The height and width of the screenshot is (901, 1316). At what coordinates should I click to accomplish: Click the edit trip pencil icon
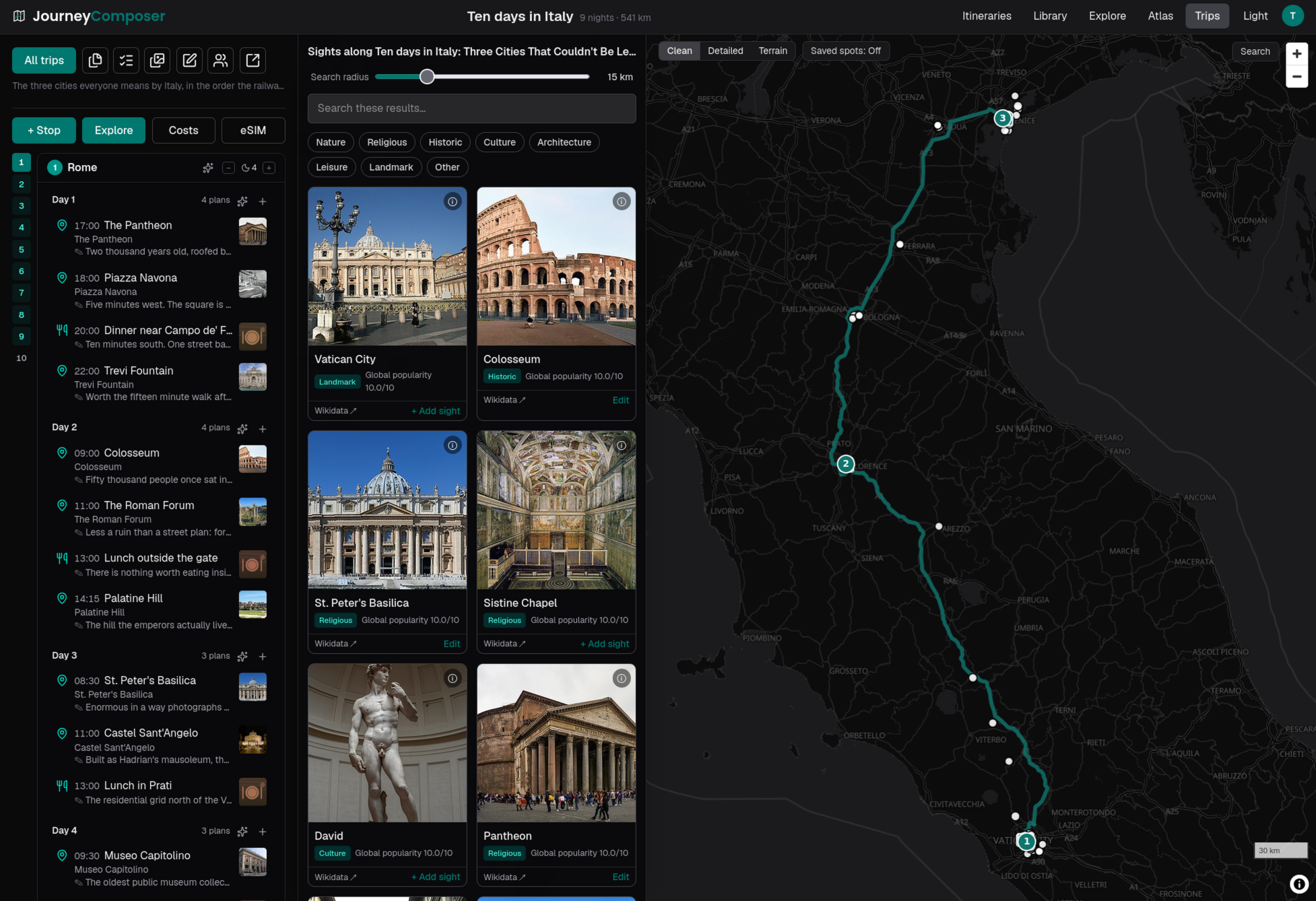189,61
